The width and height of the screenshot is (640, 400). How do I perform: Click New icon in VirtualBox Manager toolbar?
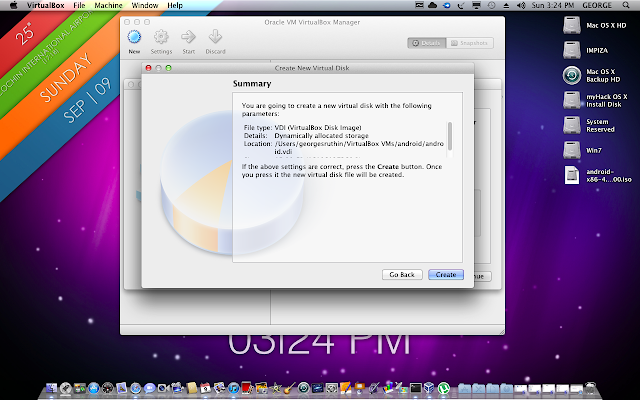pyautogui.click(x=134, y=38)
